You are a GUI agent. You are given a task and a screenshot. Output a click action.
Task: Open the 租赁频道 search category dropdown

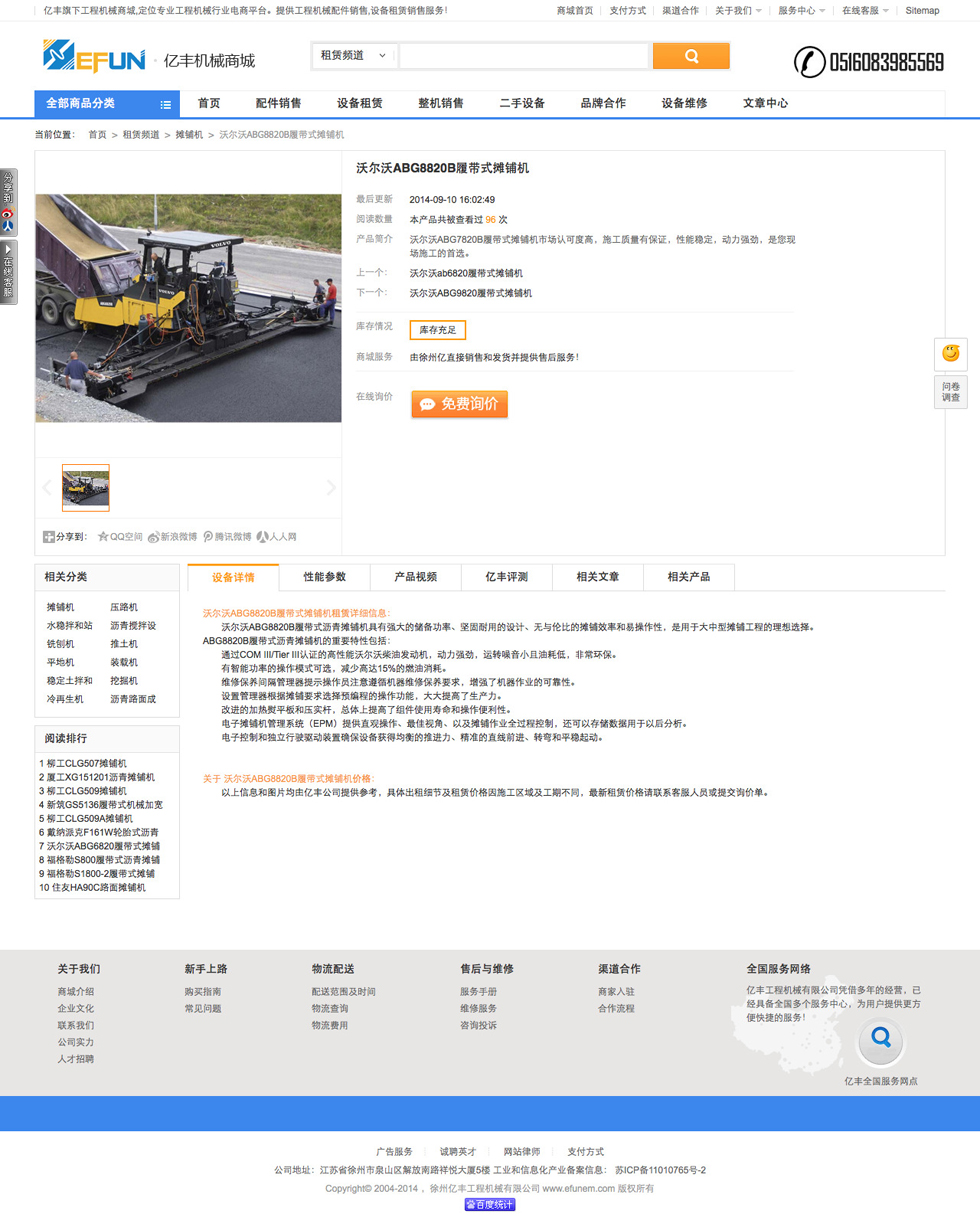coord(354,56)
